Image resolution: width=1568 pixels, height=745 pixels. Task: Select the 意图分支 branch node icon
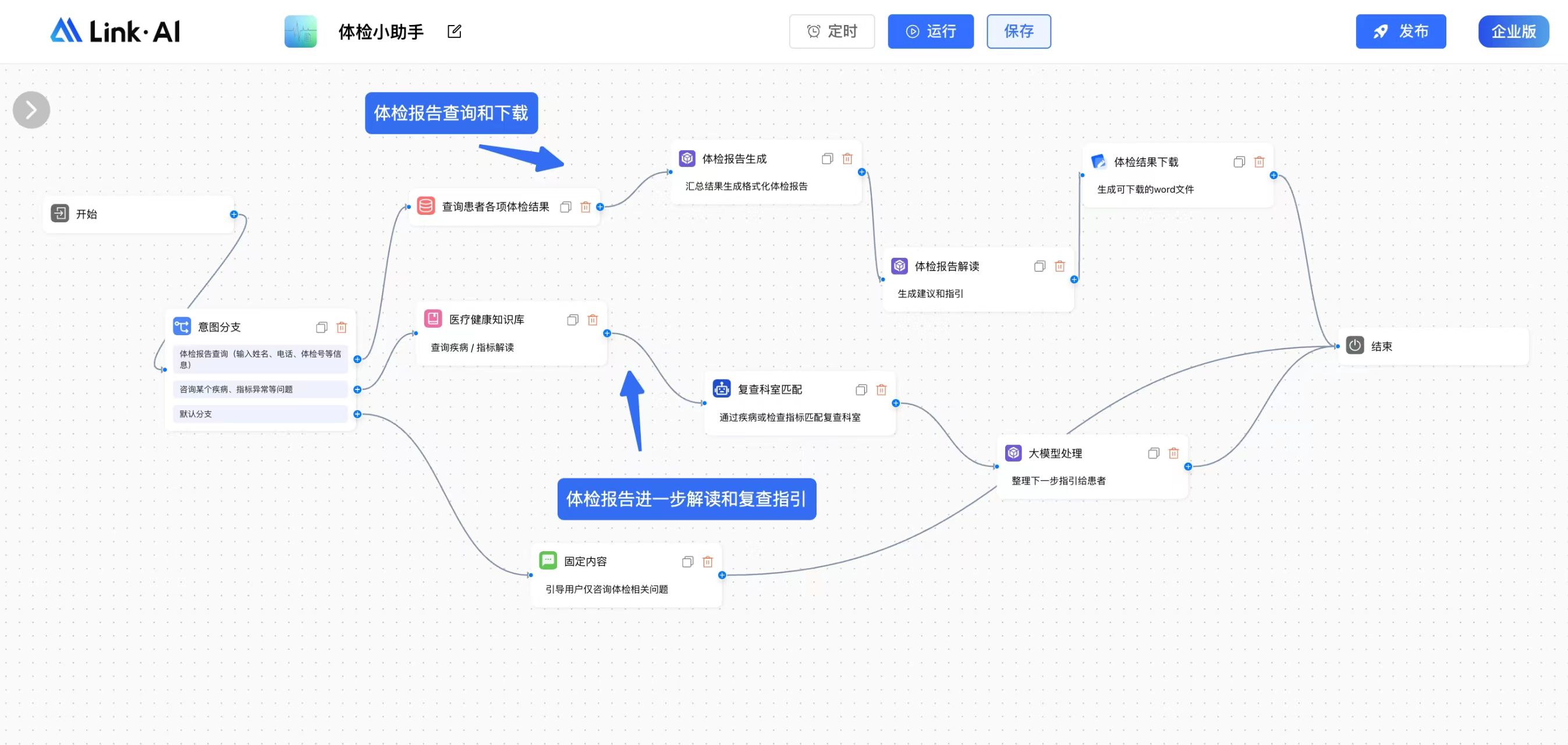[182, 327]
